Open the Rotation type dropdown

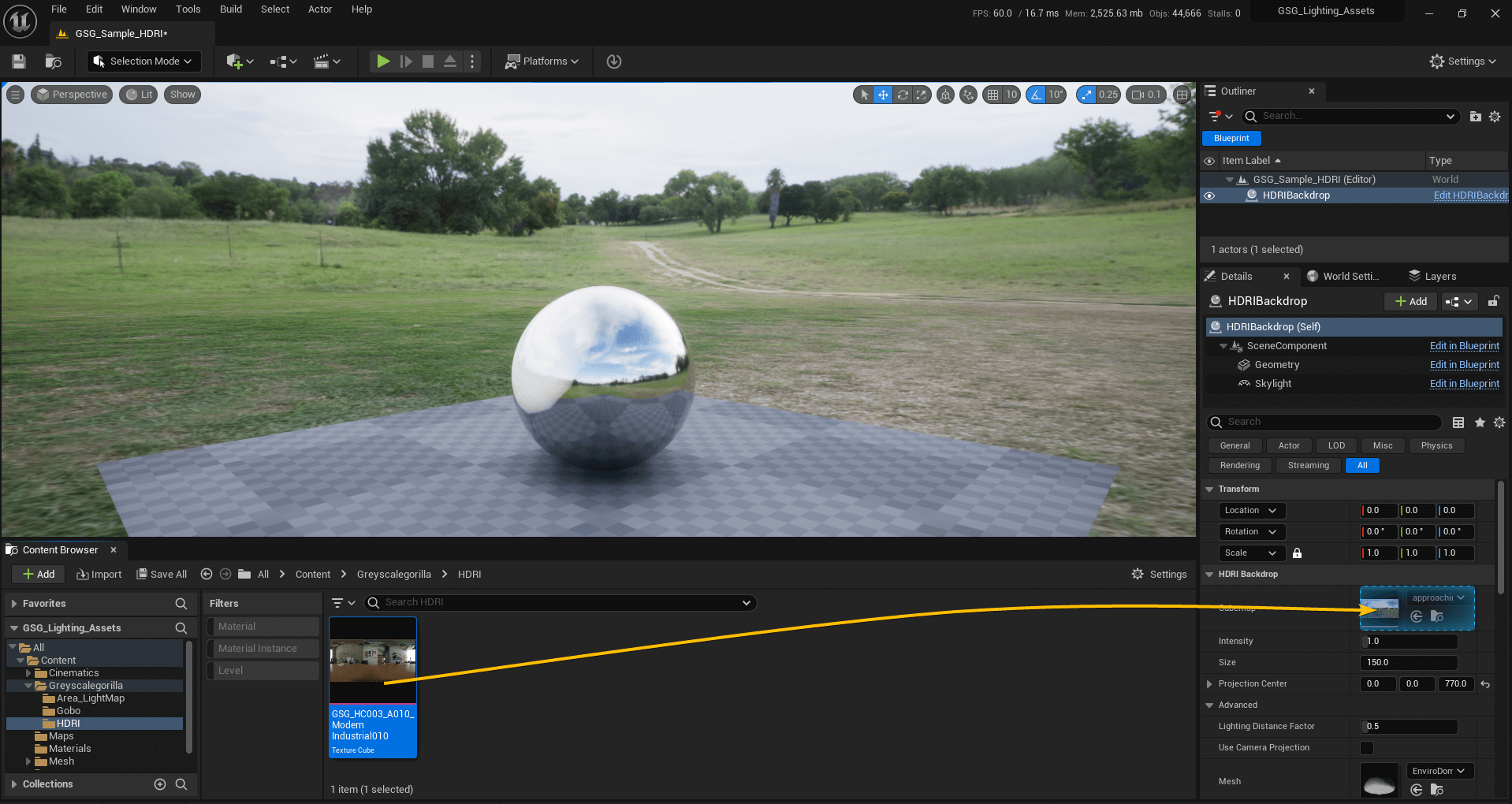click(x=1251, y=532)
